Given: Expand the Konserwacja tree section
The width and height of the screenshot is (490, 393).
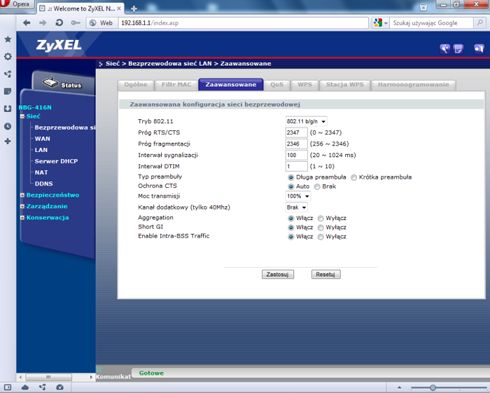Looking at the screenshot, I should 22,218.
